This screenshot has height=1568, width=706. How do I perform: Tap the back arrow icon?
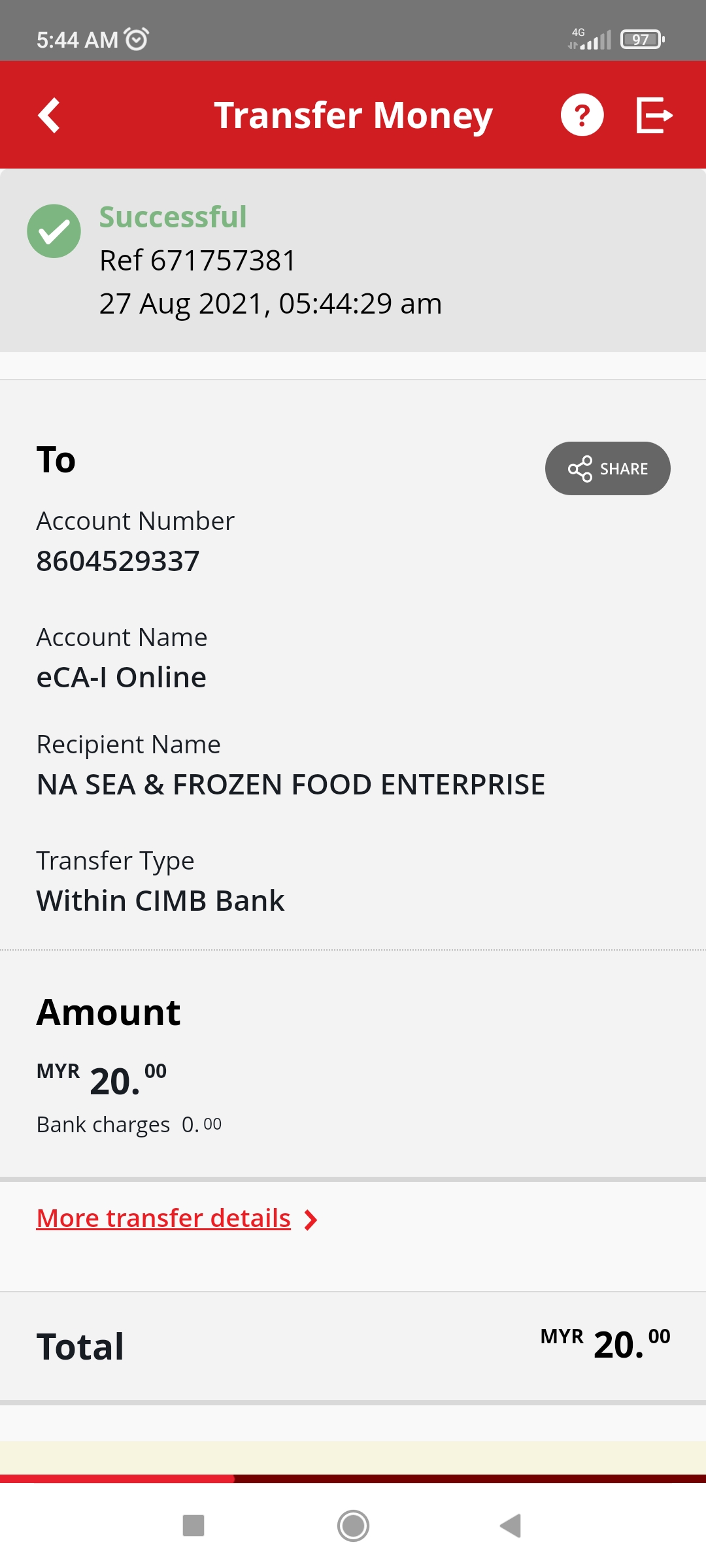coord(49,116)
